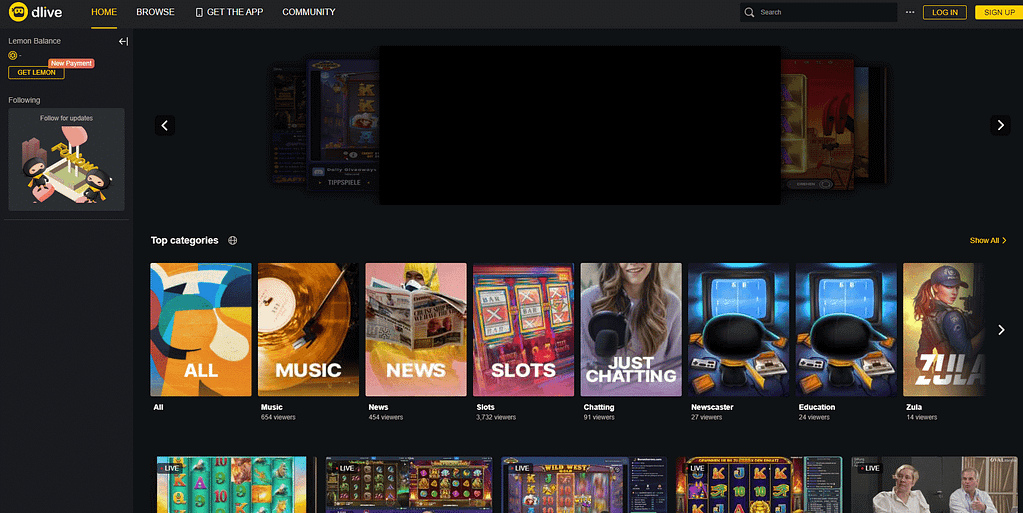The image size is (1023, 513).
Task: Click the Education label under its card
Action: [x=817, y=407]
